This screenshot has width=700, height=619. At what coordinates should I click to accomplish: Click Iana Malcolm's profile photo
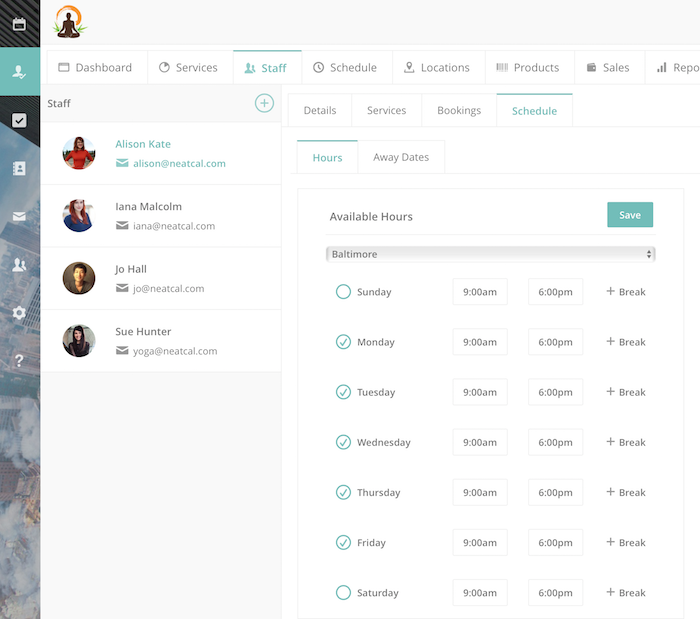[79, 216]
